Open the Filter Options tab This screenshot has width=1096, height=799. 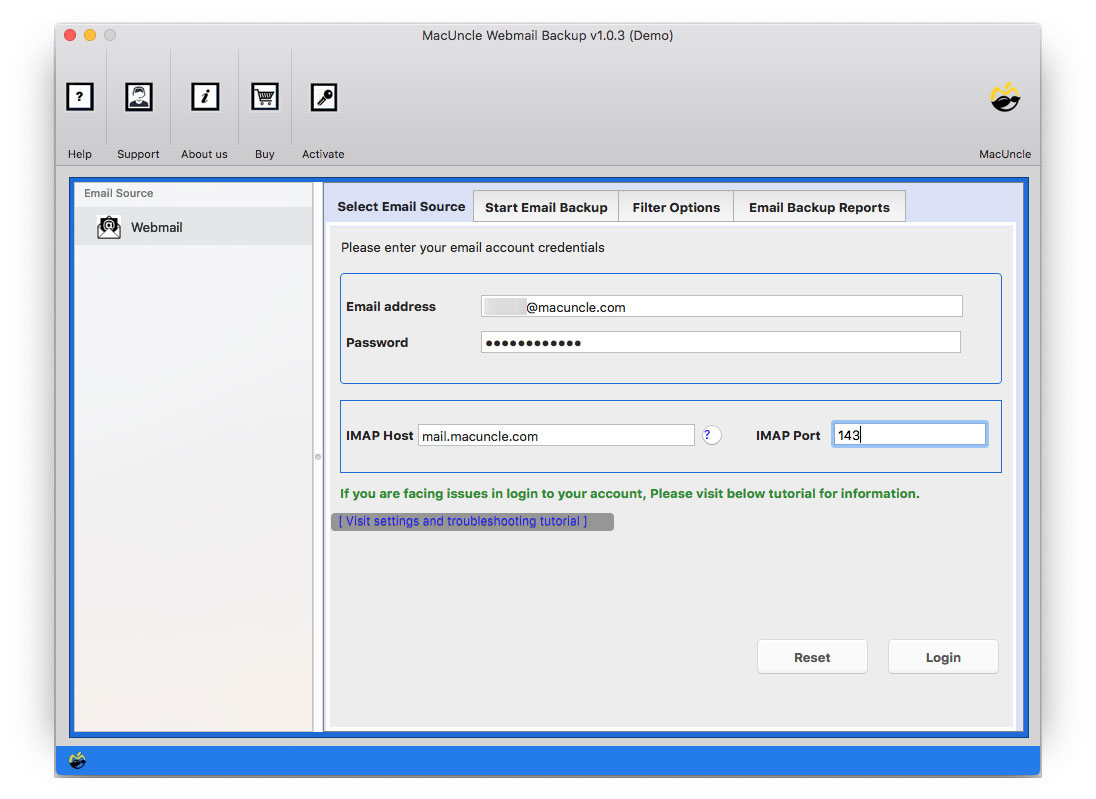pyautogui.click(x=676, y=206)
